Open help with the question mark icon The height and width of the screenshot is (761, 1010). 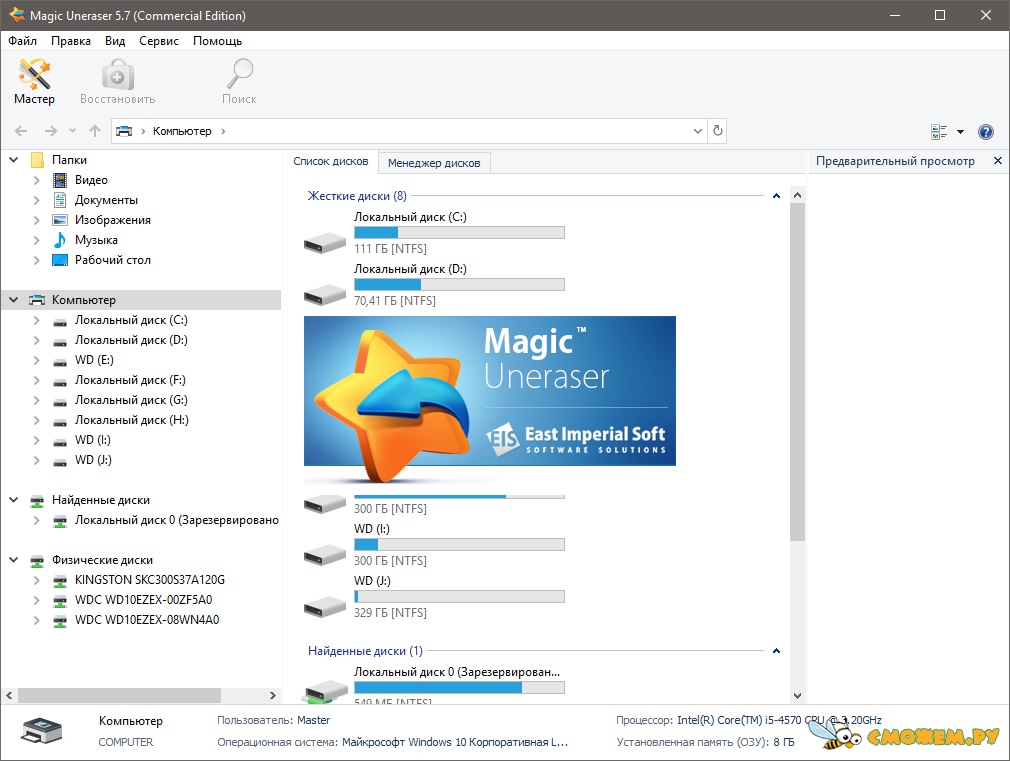[x=986, y=132]
